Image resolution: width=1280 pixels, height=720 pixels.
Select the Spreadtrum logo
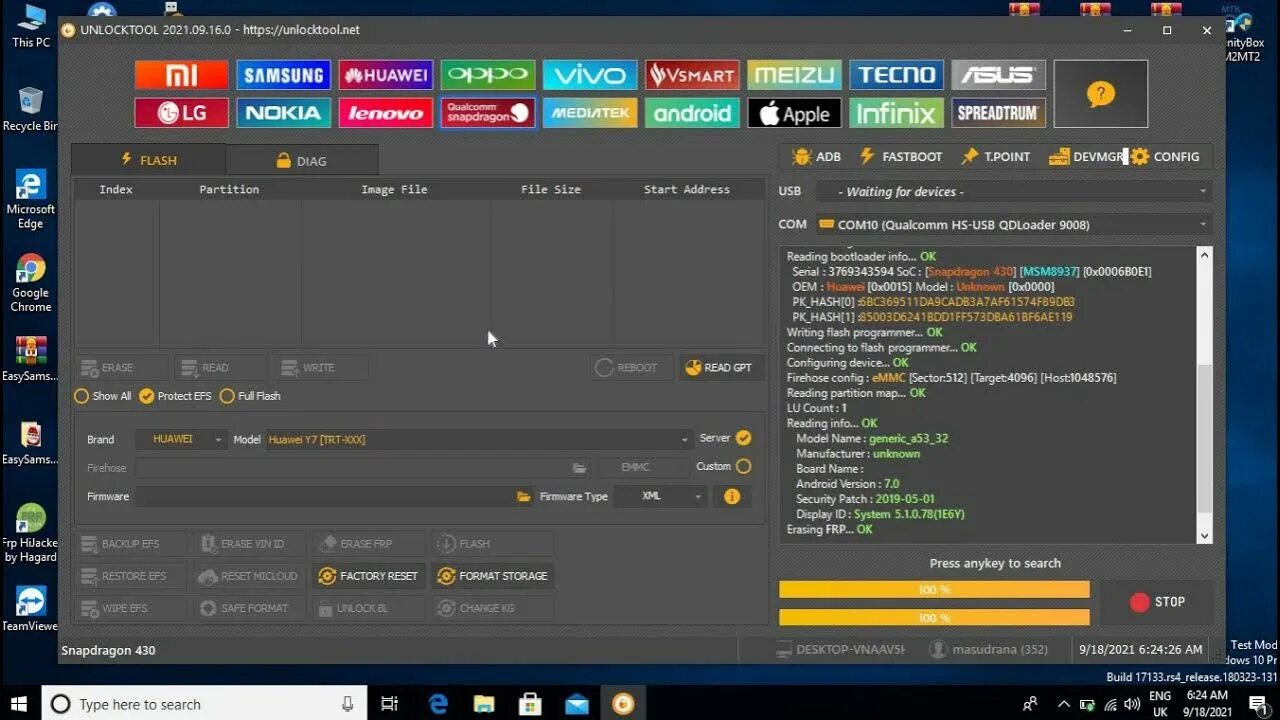click(998, 113)
